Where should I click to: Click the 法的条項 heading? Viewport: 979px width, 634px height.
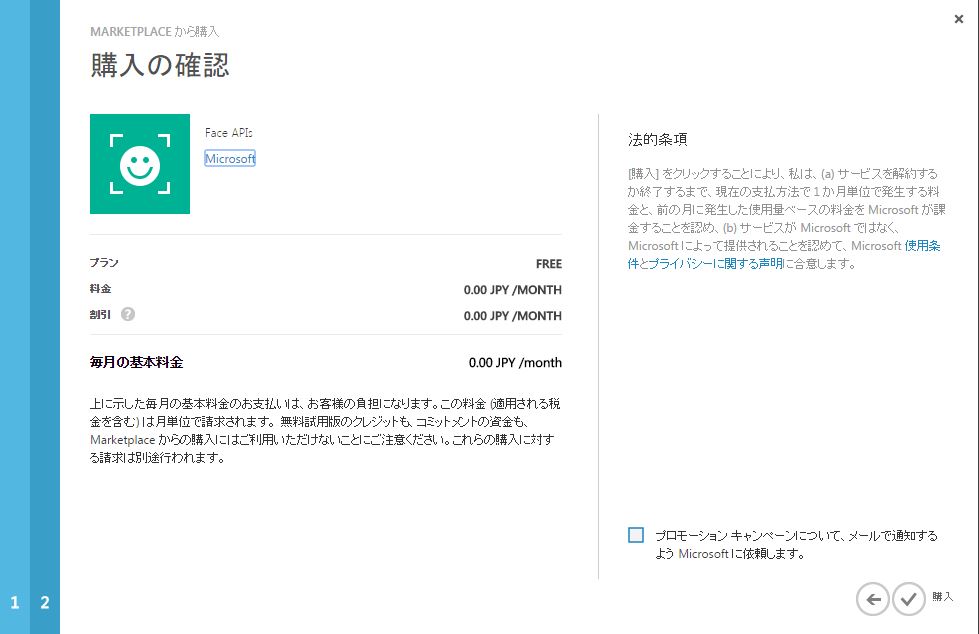(x=657, y=139)
